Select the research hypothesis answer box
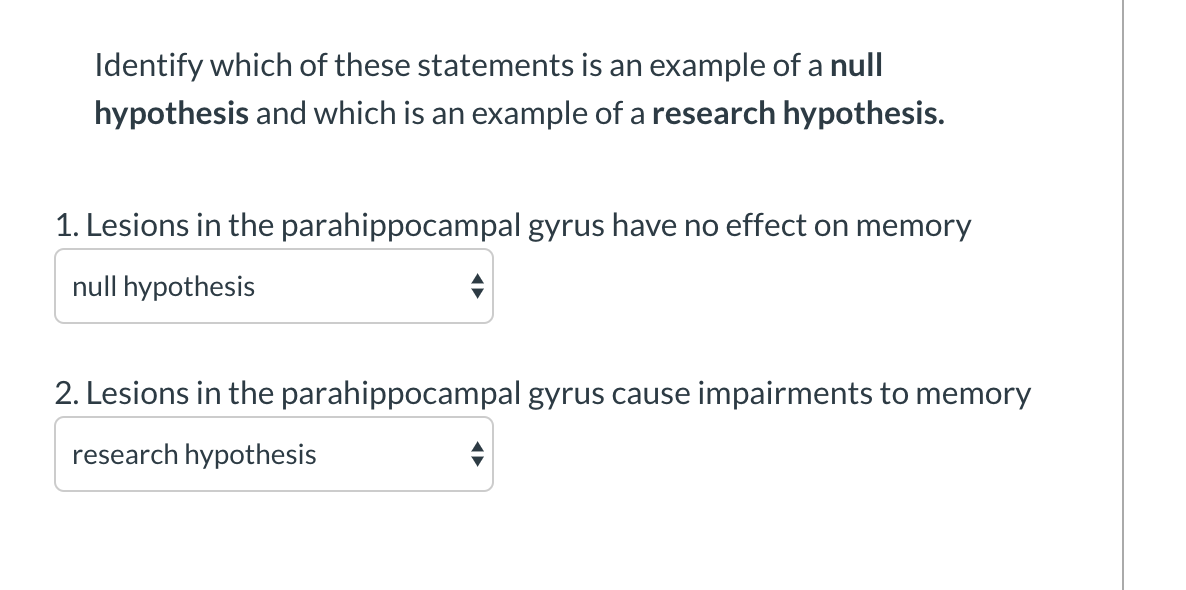 [273, 454]
